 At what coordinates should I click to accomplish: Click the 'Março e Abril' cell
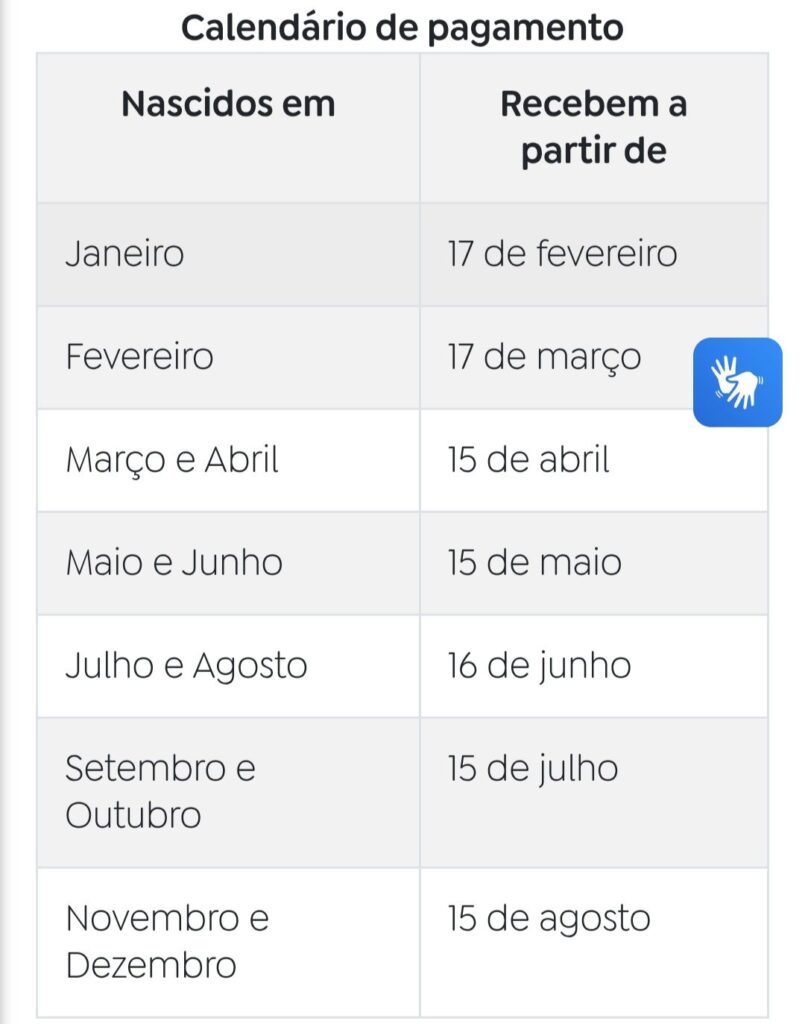coord(228,460)
